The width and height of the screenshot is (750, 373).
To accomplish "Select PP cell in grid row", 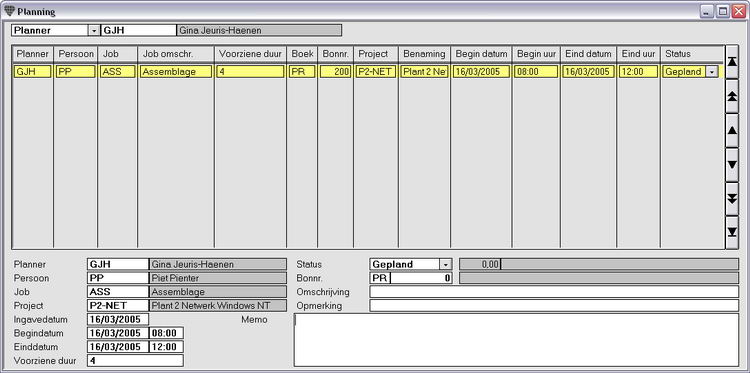I will coord(76,72).
